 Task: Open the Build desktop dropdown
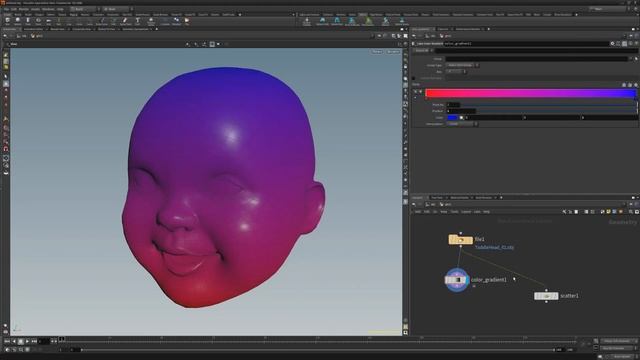pyautogui.click(x=85, y=9)
